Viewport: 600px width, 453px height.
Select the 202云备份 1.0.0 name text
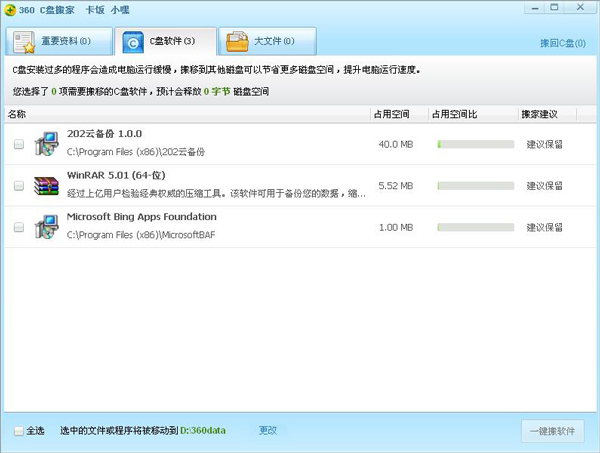click(104, 134)
